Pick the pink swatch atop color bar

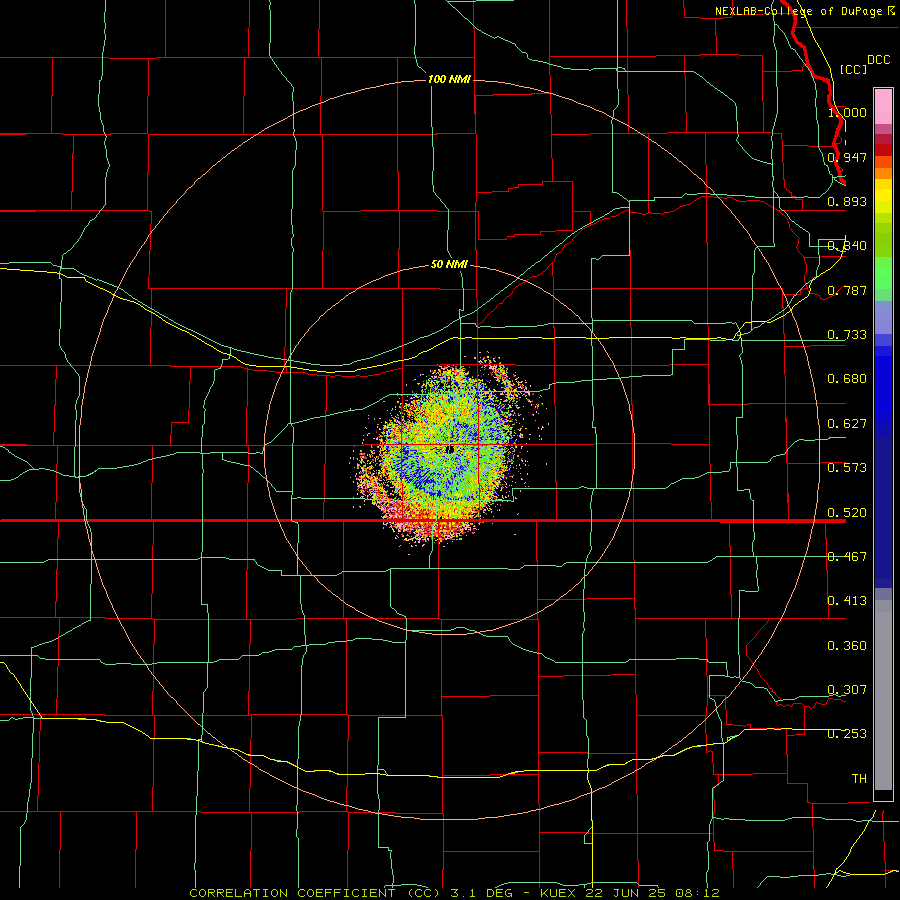click(883, 107)
